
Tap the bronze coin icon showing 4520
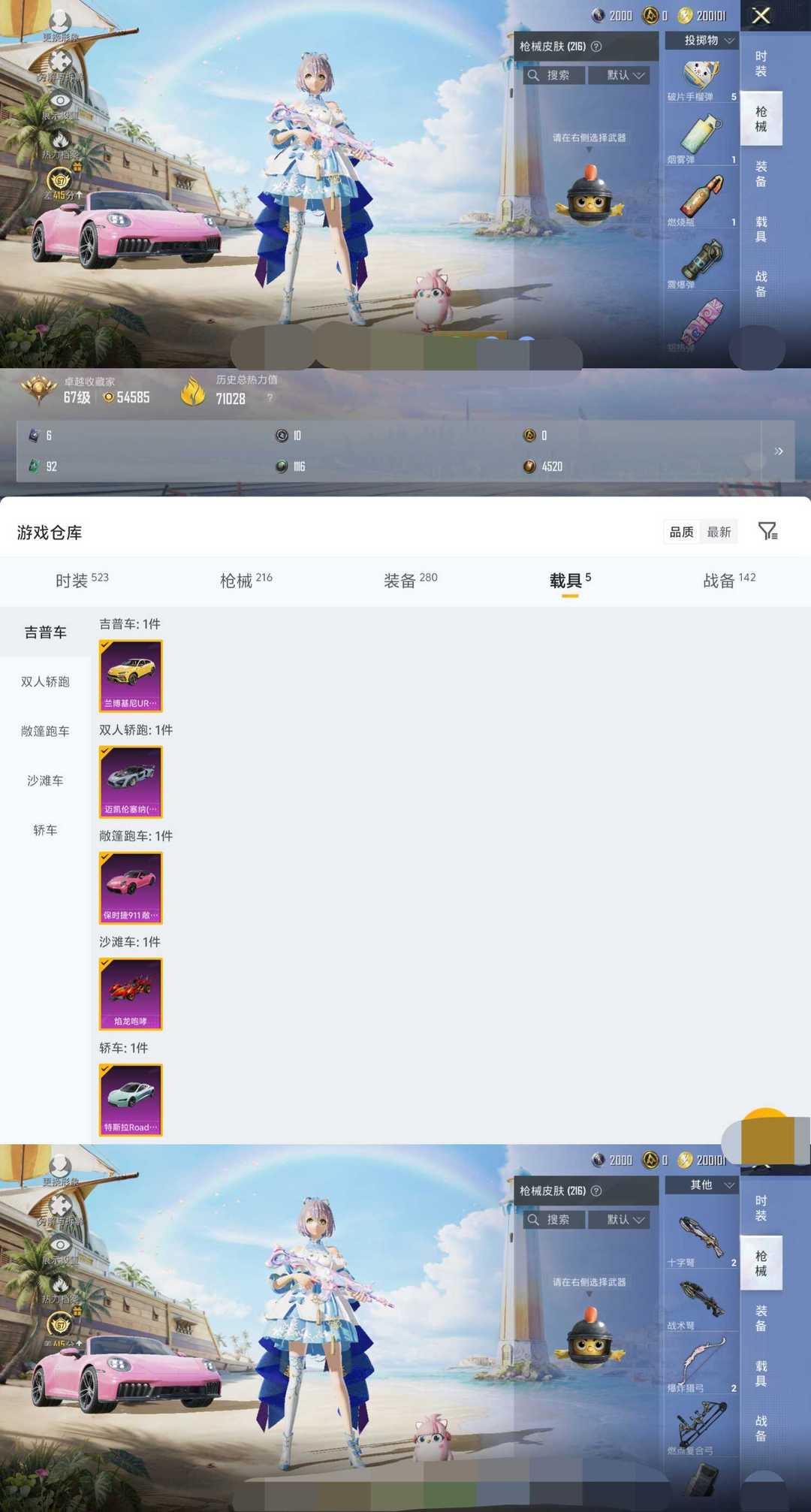point(529,466)
